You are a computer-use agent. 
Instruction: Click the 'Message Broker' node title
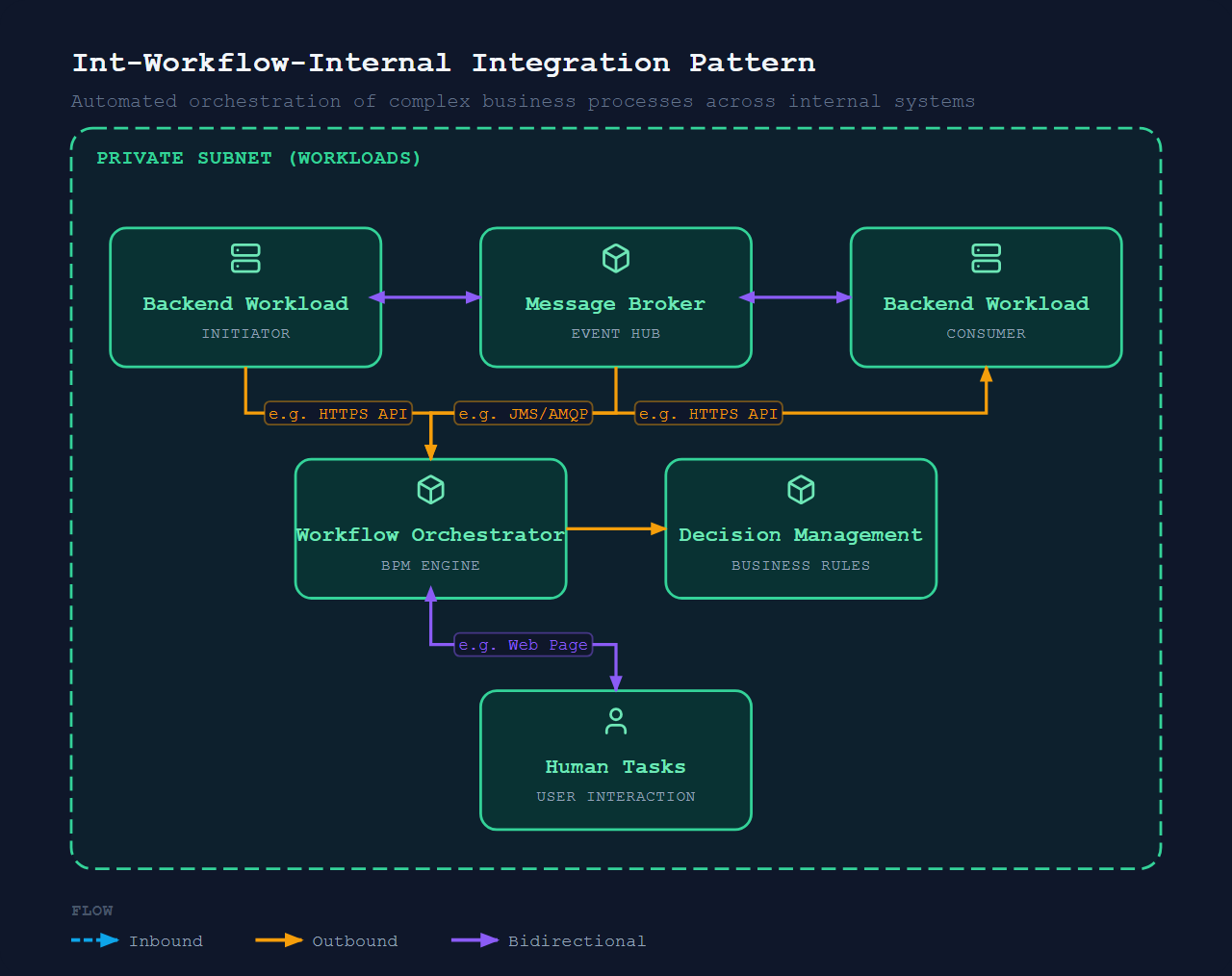616,304
